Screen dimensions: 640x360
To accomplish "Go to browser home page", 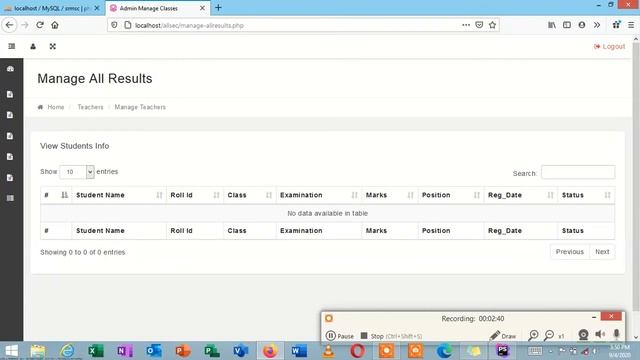I will 55,25.
